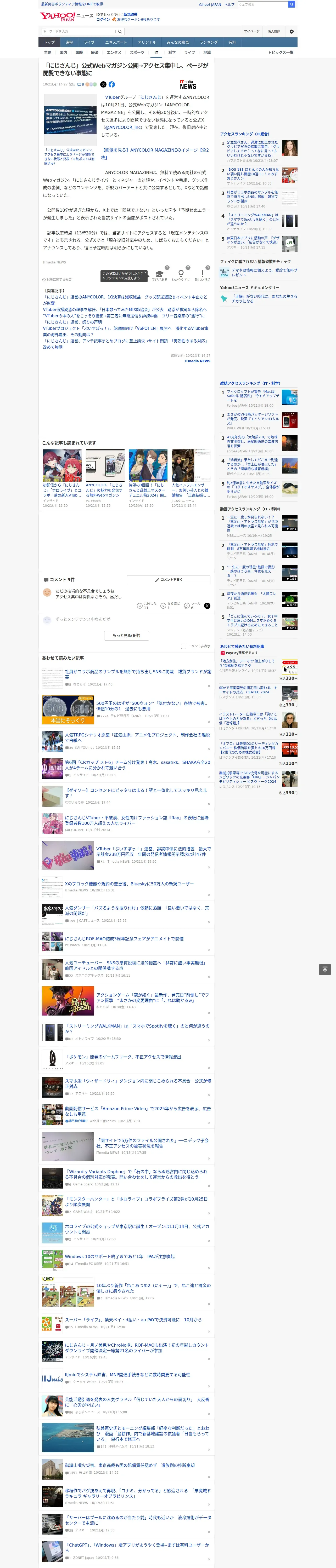Select the エキスパート navigation tab

(116, 42)
